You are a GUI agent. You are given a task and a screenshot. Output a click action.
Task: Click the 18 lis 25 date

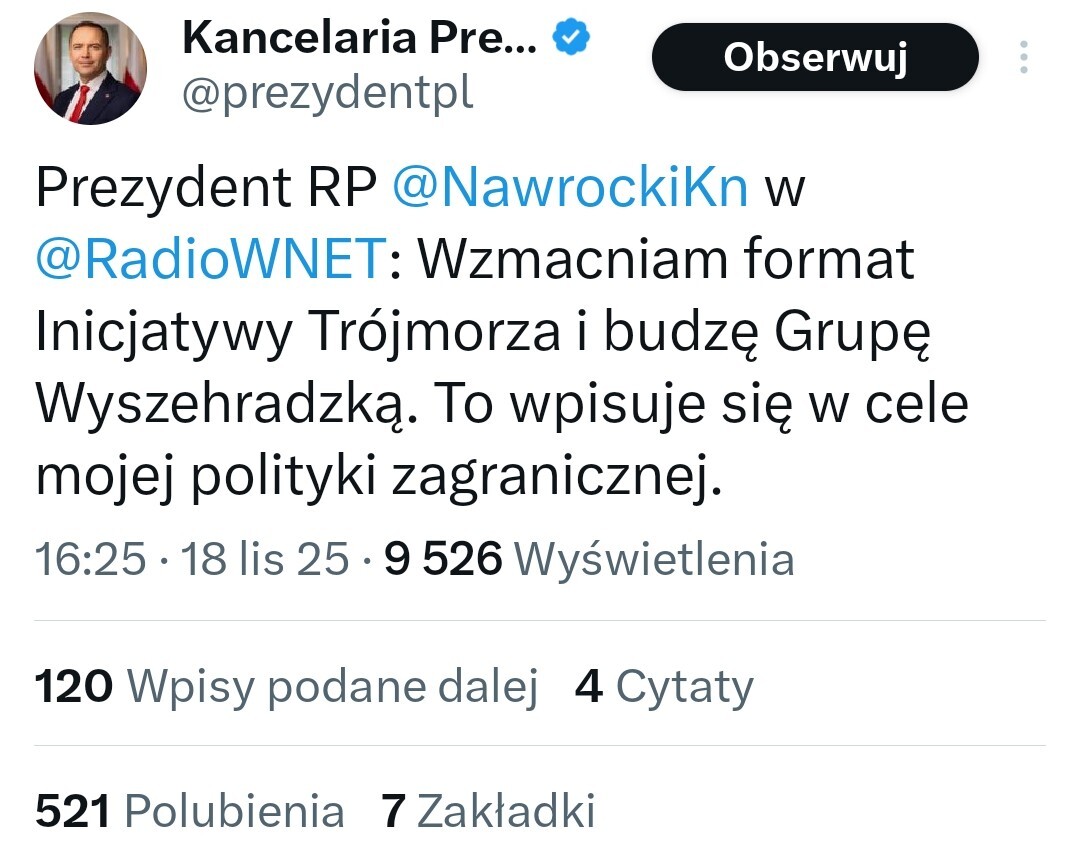point(264,559)
